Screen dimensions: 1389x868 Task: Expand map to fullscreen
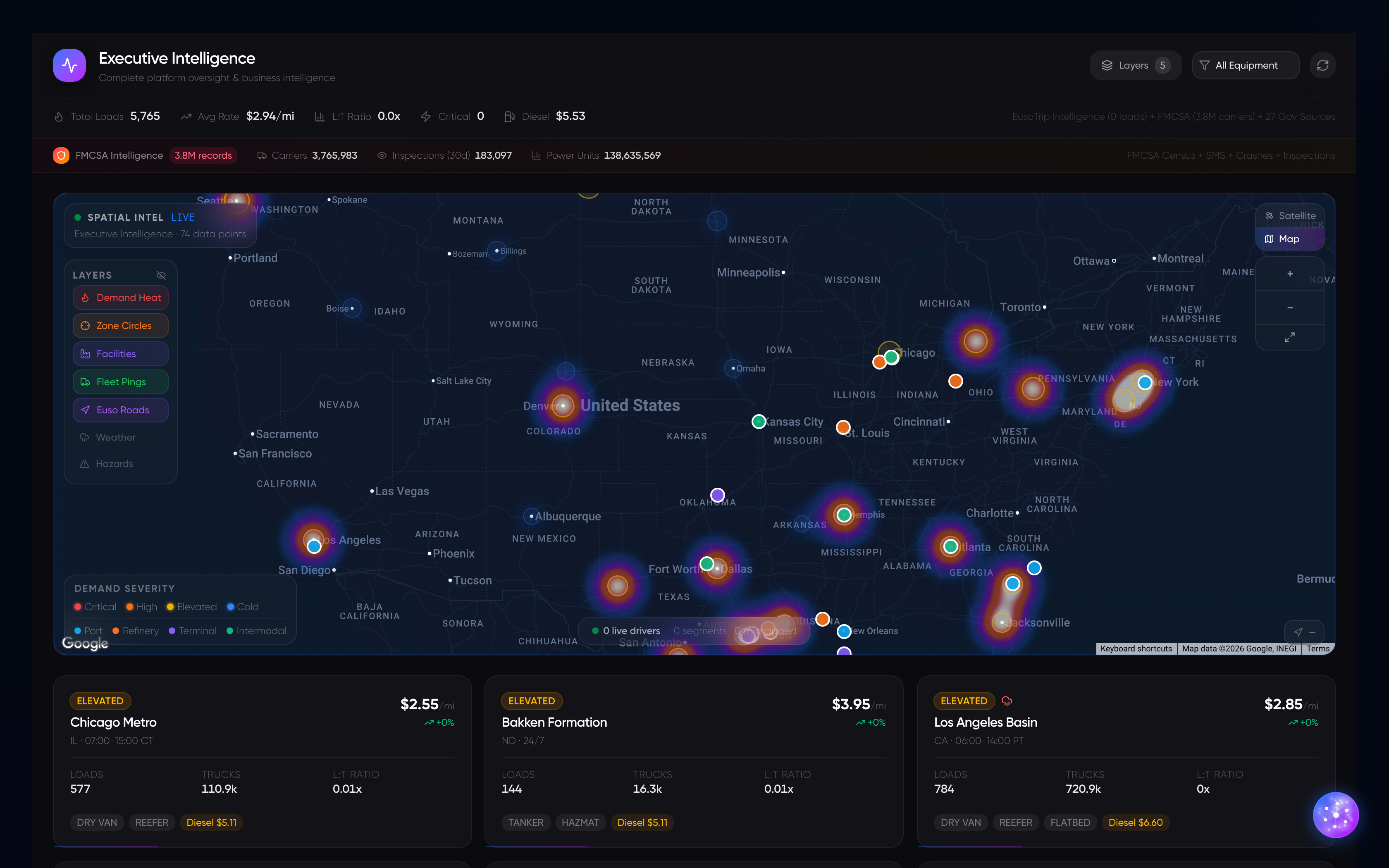pos(1290,337)
